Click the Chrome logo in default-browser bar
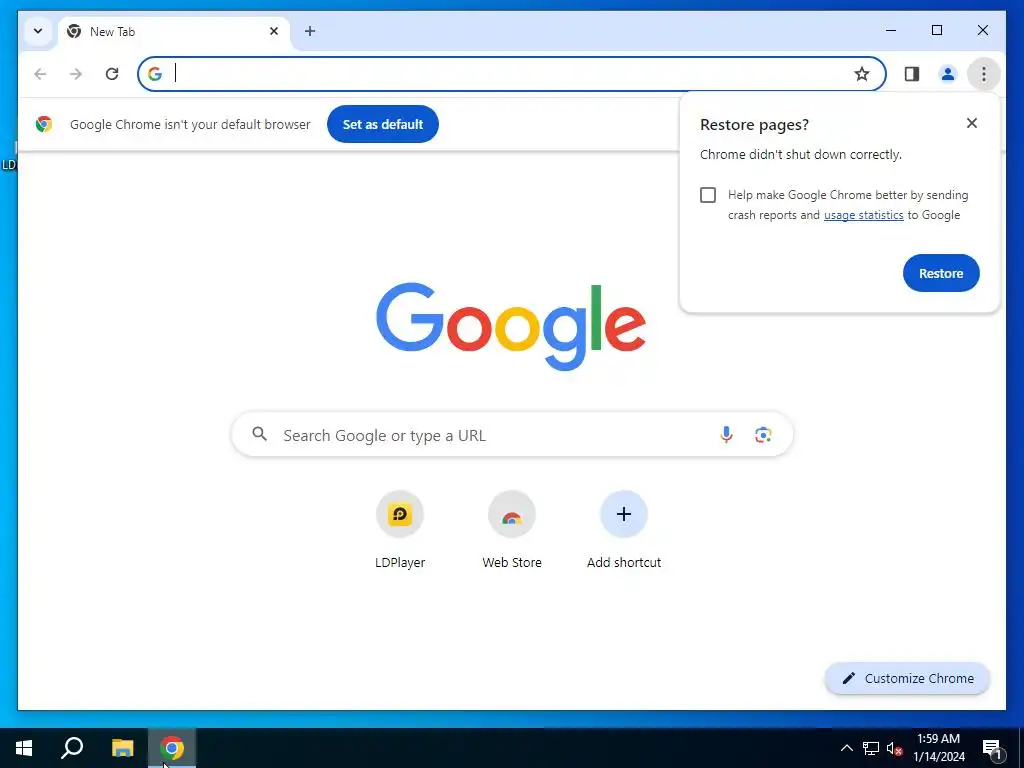 44,124
